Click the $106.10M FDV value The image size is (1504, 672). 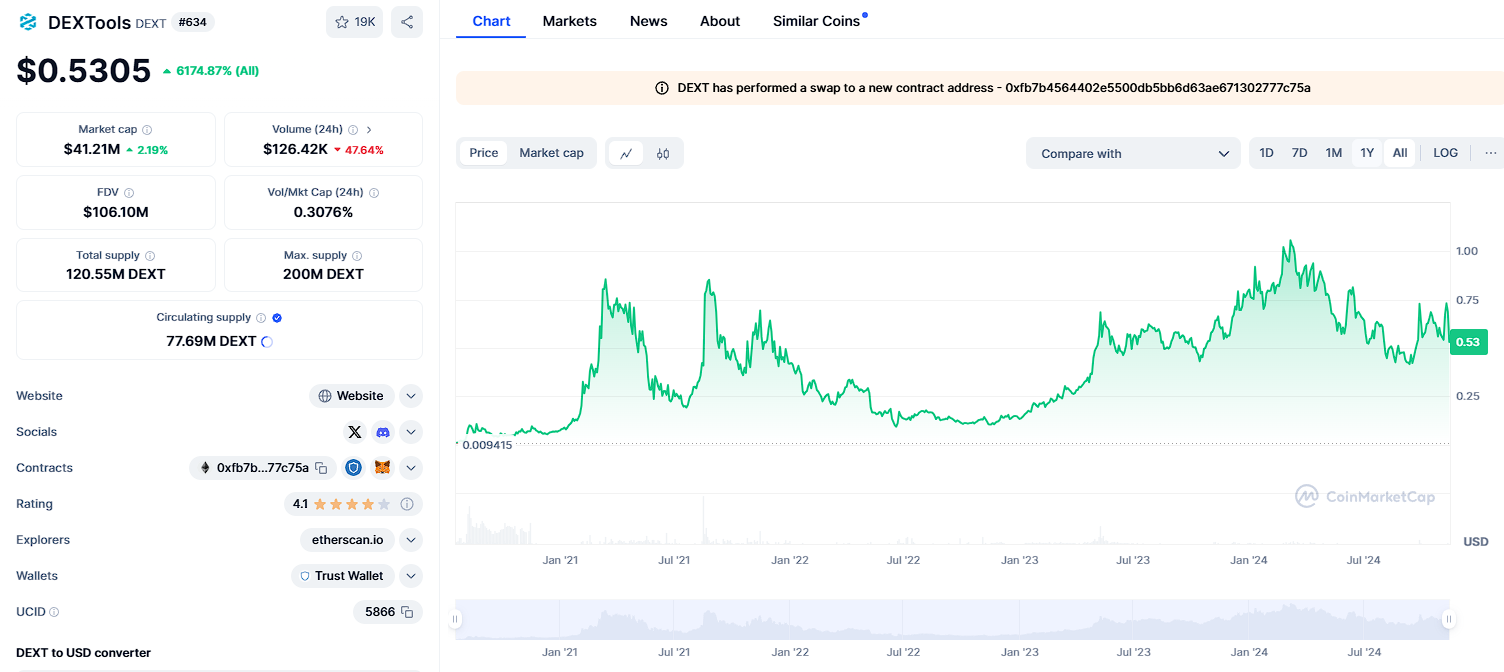pos(116,212)
